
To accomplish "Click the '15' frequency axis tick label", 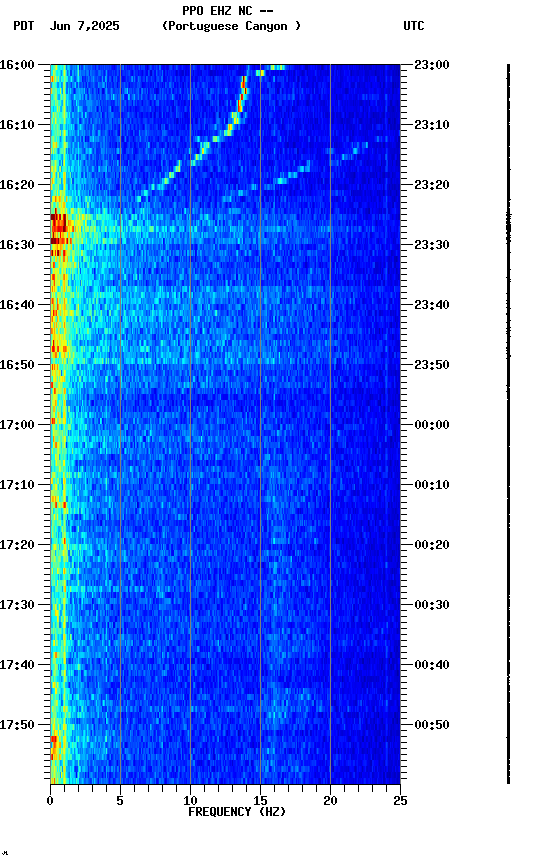I will pos(260,801).
